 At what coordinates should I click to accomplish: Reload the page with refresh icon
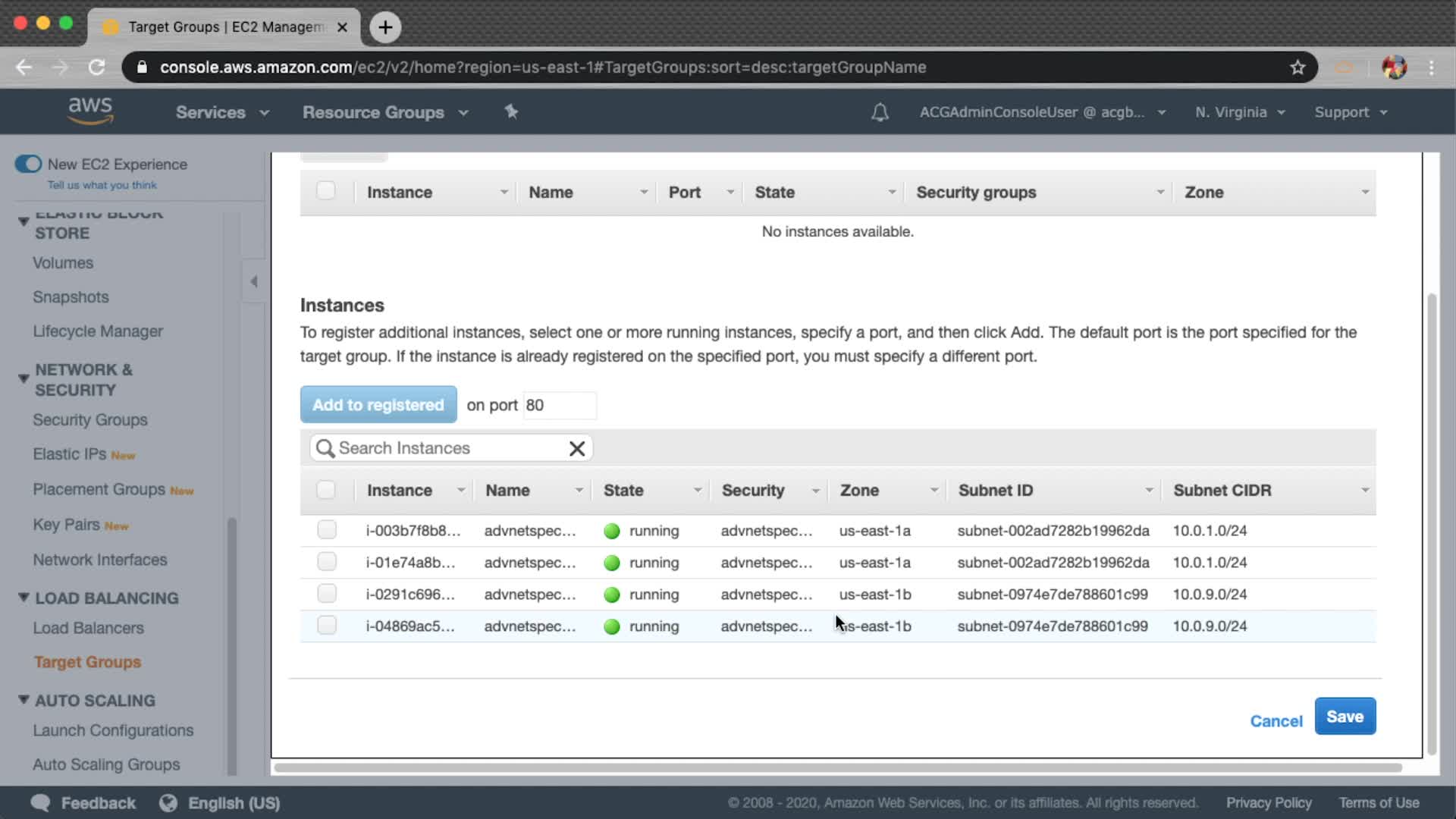tap(96, 67)
